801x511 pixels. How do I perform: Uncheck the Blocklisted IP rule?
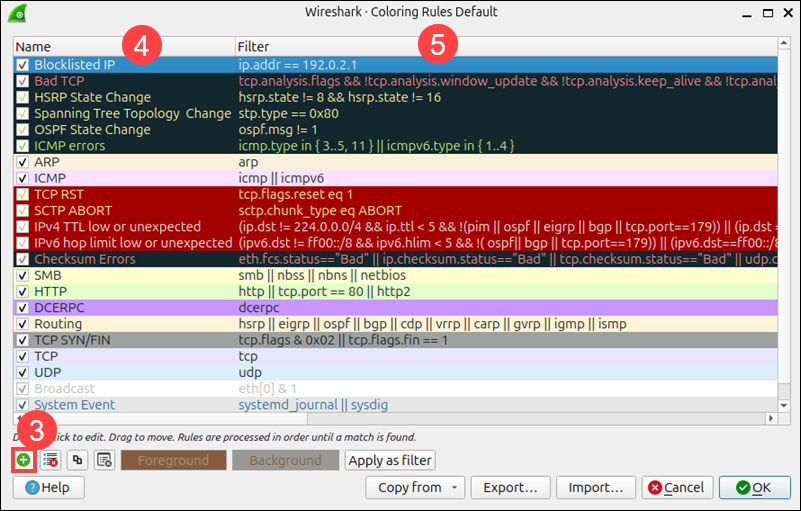coord(22,65)
